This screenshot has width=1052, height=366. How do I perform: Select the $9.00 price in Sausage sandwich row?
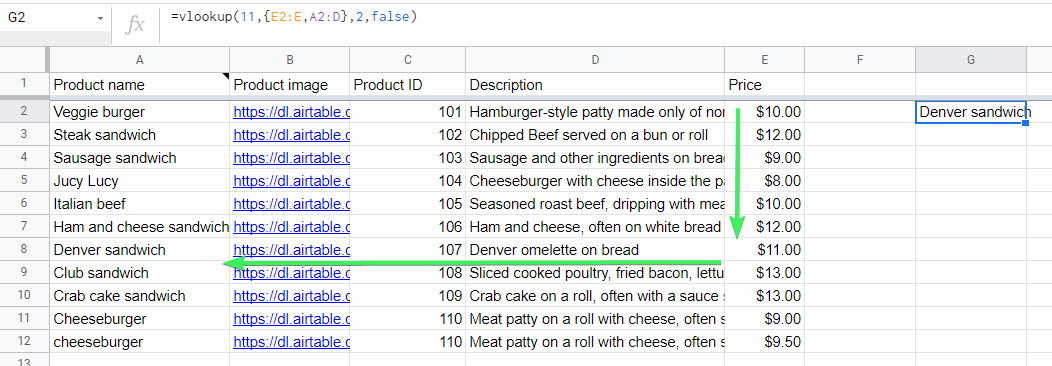pyautogui.click(x=764, y=158)
